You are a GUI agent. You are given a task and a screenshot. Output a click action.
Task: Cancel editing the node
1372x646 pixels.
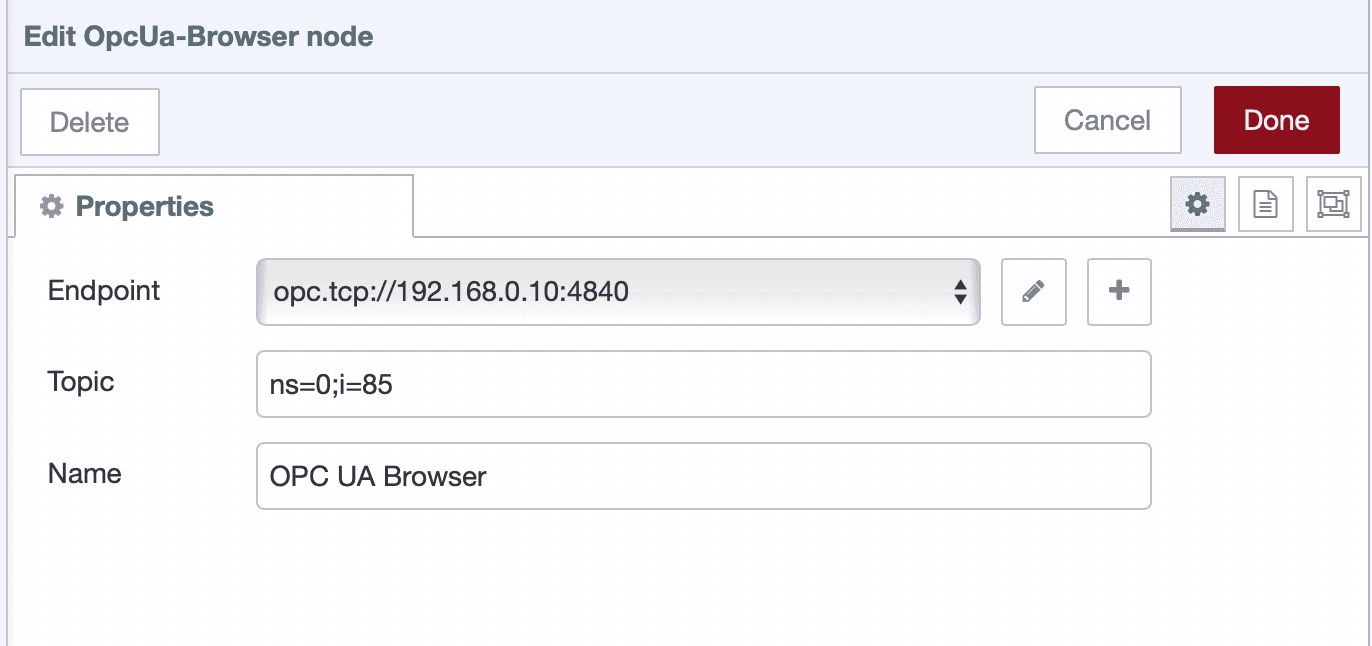coord(1107,120)
